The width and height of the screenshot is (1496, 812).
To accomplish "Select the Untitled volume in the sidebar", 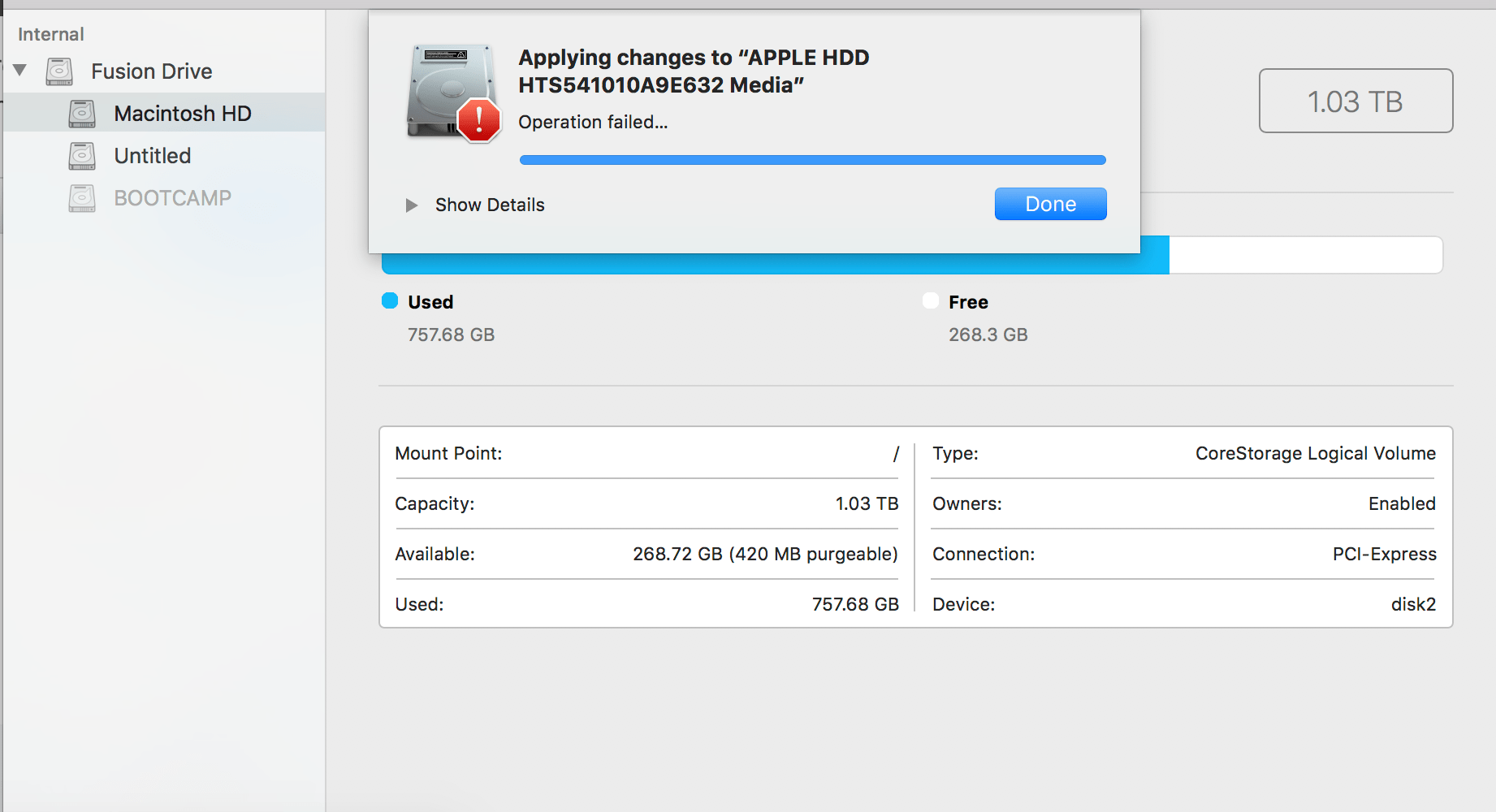I will 152,156.
